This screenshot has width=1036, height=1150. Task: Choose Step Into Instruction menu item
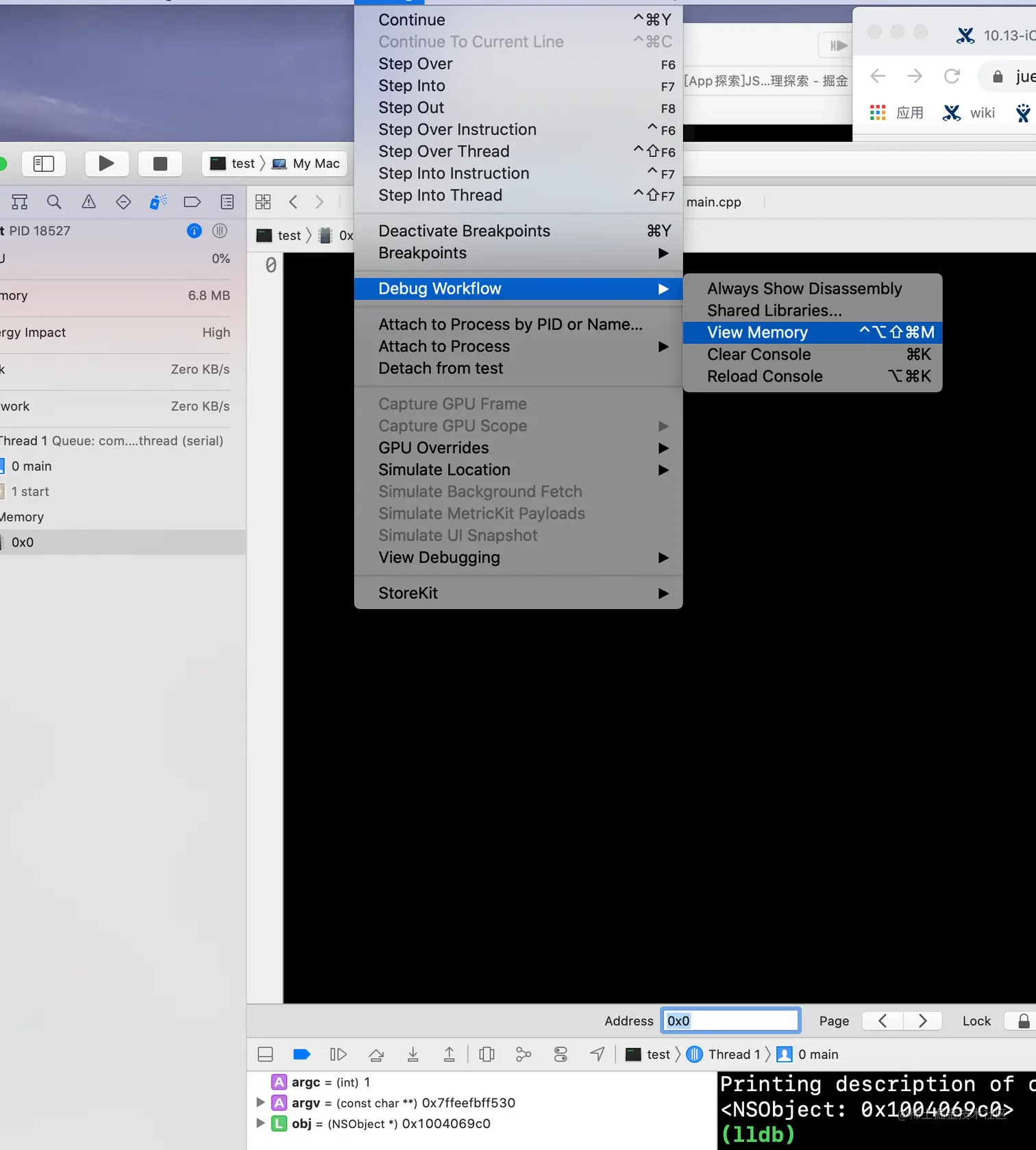point(519,173)
